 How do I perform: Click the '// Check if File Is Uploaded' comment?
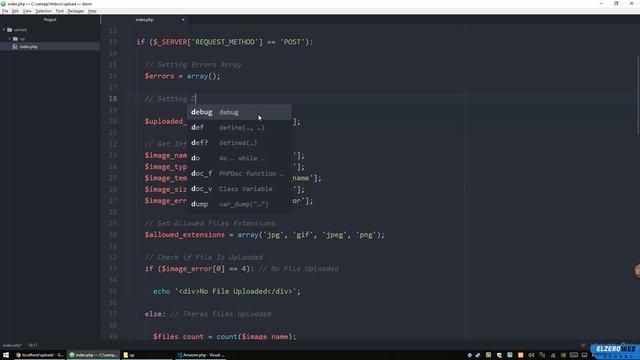click(204, 257)
